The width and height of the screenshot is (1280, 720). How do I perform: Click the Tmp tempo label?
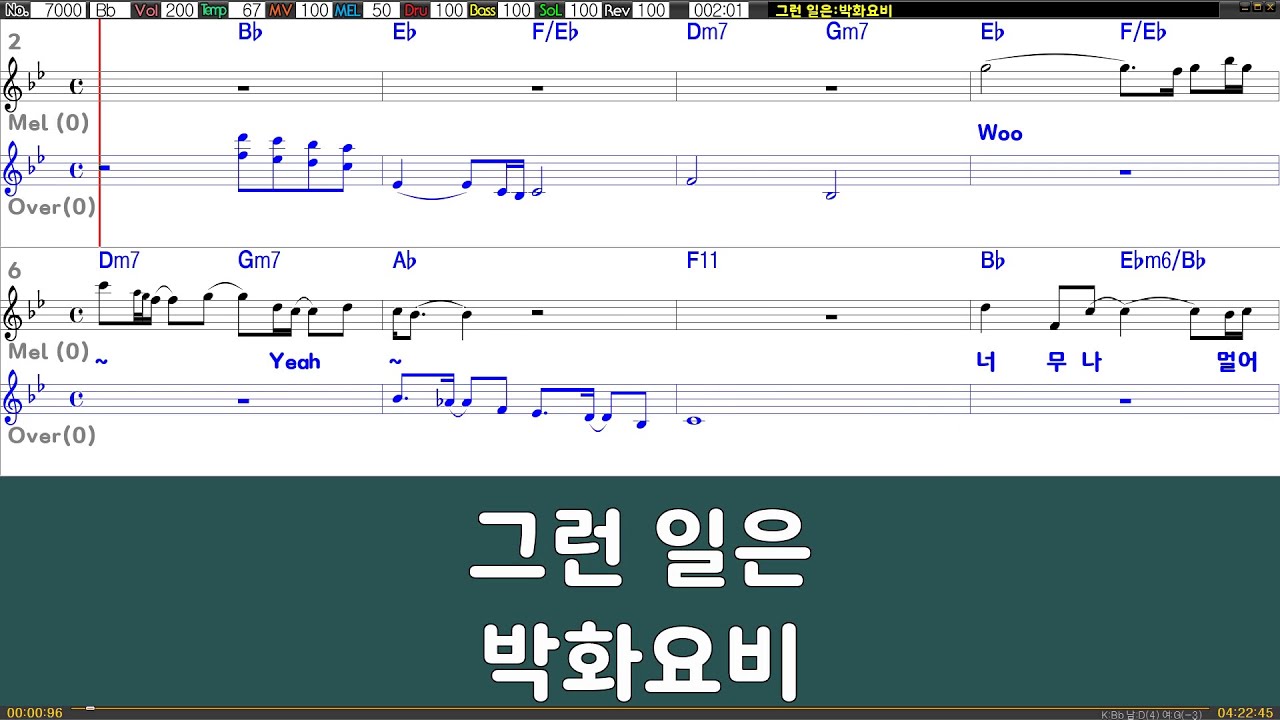click(214, 10)
